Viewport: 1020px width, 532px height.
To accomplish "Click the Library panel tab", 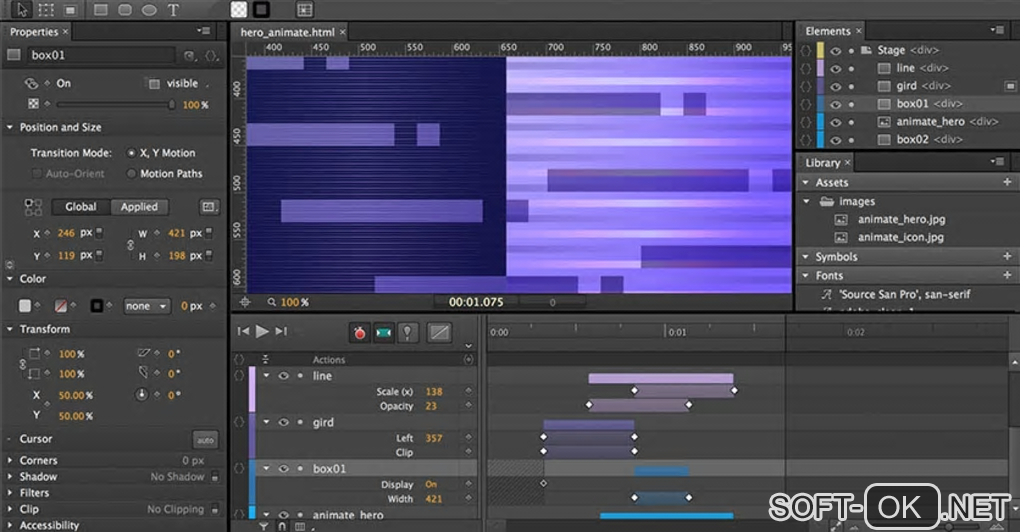I will [x=822, y=162].
